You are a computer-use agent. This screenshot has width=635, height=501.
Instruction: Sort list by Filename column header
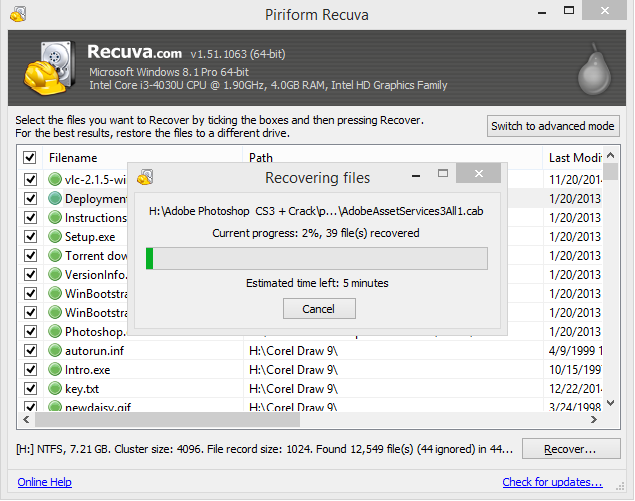(x=73, y=158)
